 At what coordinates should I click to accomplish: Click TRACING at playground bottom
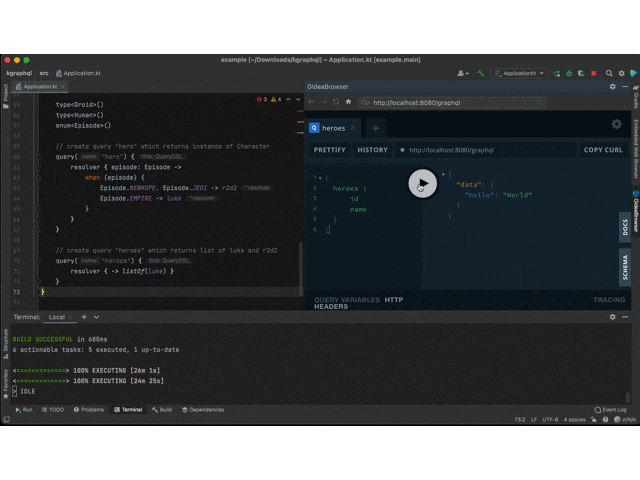tap(609, 300)
